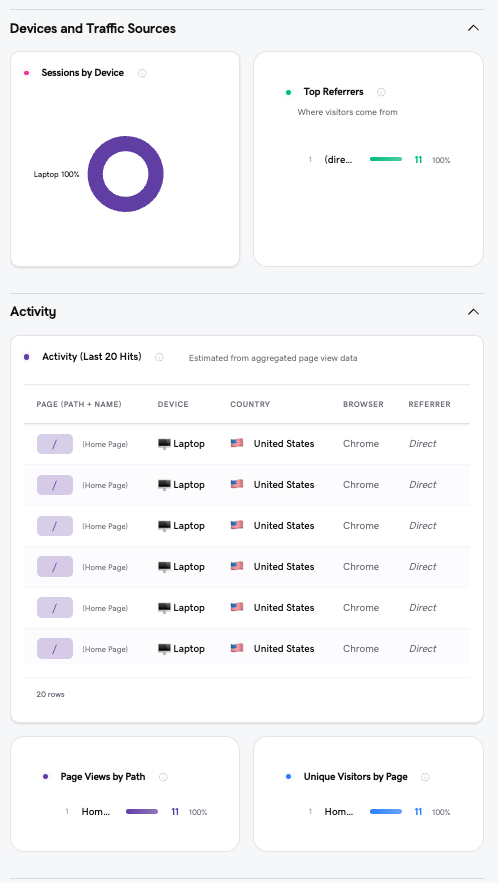
Task: Click the laptop device icon in first row
Action: point(164,444)
